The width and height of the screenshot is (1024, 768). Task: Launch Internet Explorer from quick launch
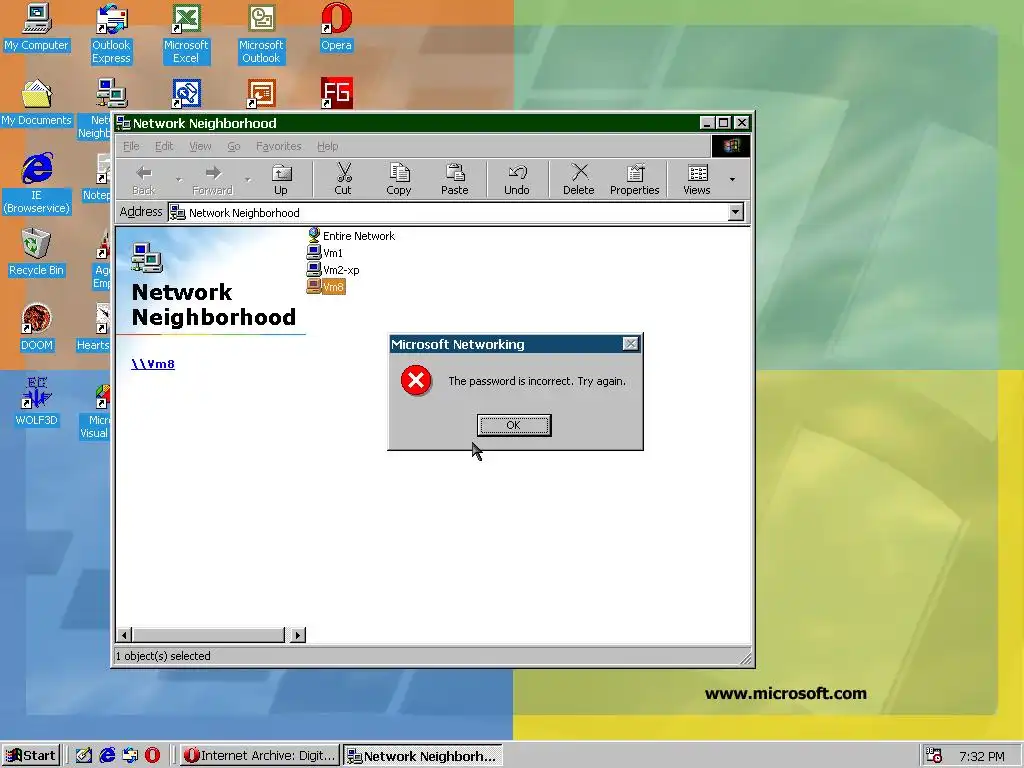tap(107, 756)
